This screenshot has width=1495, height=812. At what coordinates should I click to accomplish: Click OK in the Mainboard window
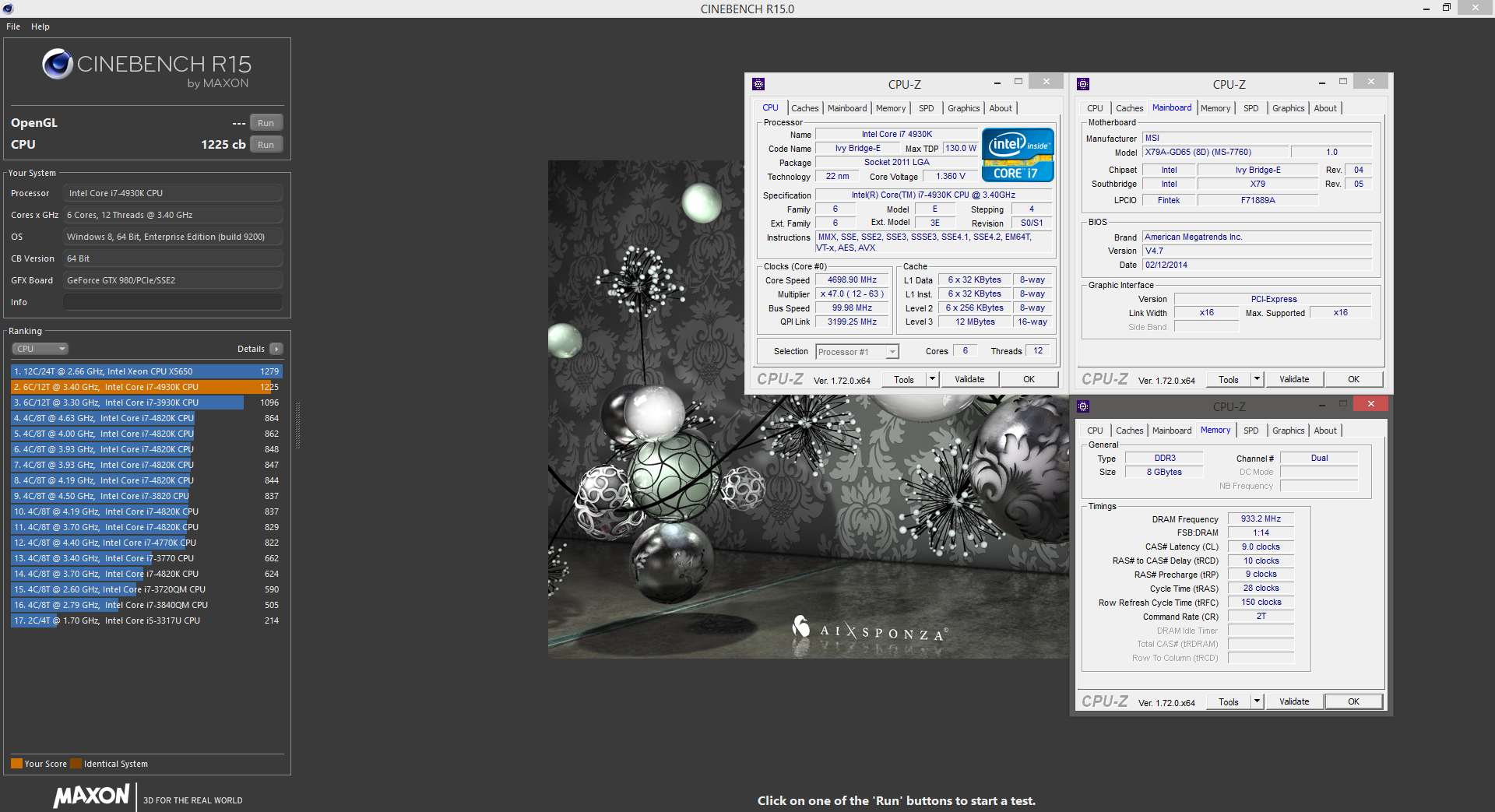point(1354,379)
